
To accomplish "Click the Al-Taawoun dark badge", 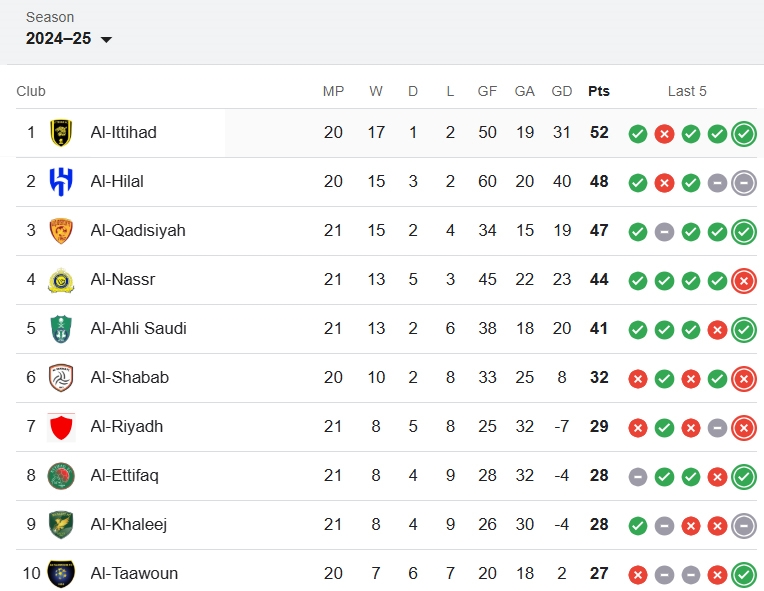I will (x=61, y=574).
